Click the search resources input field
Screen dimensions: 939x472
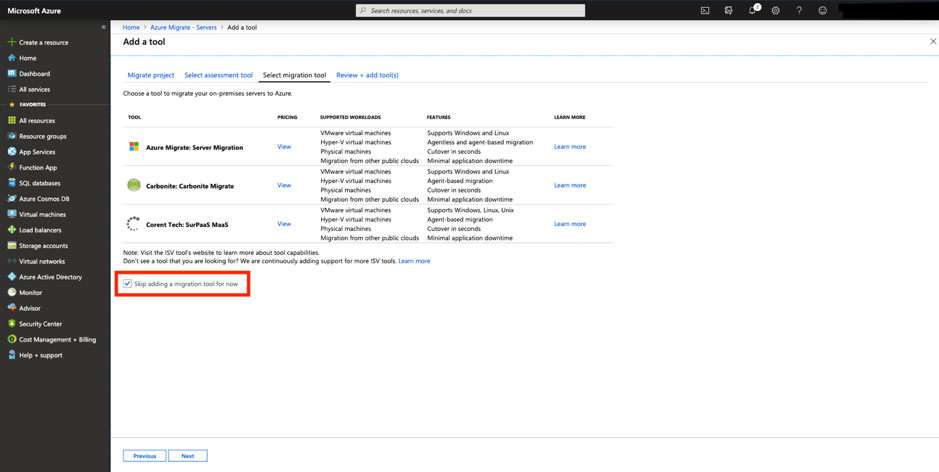pyautogui.click(x=470, y=11)
